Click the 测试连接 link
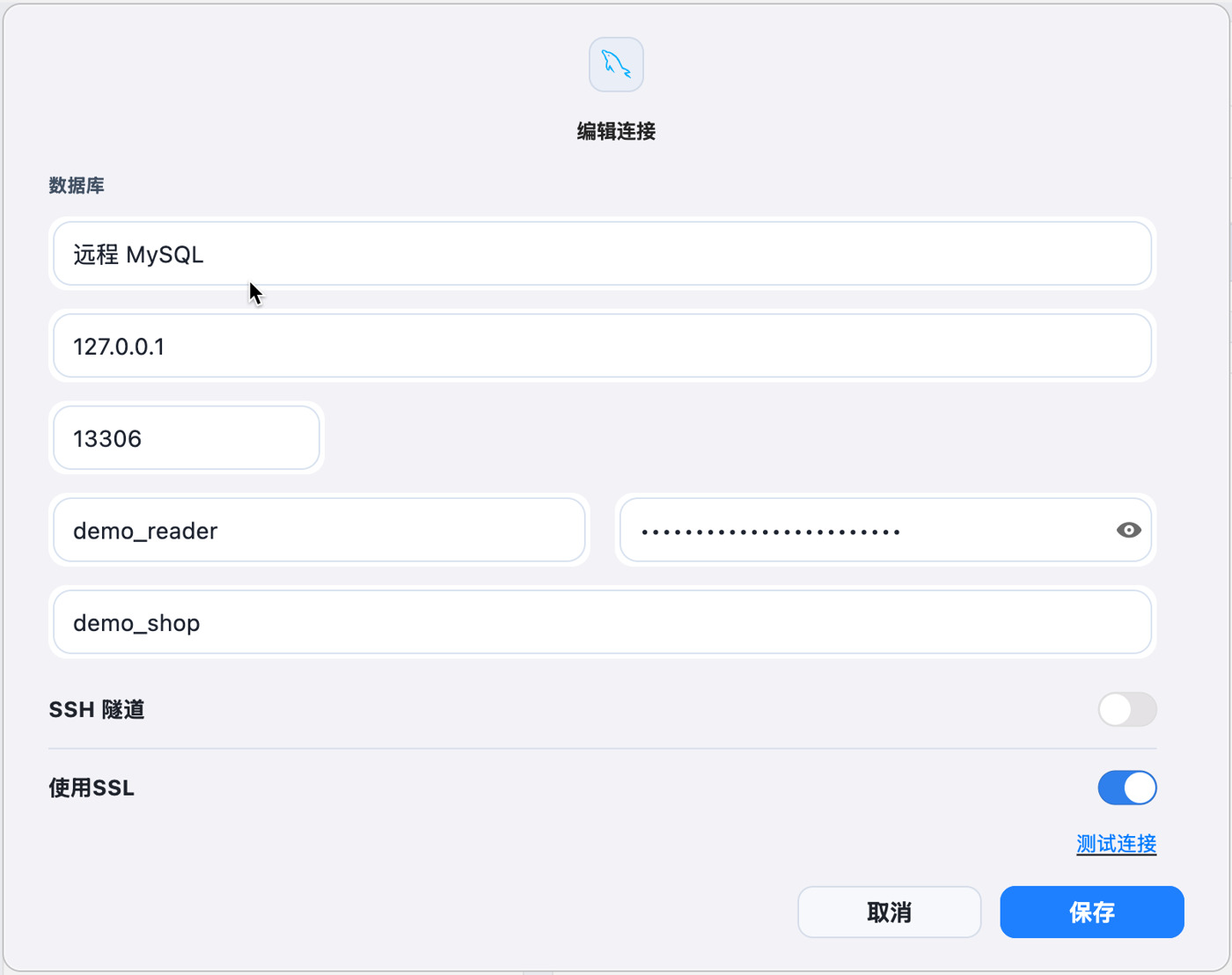This screenshot has width=1232, height=975. click(1116, 844)
